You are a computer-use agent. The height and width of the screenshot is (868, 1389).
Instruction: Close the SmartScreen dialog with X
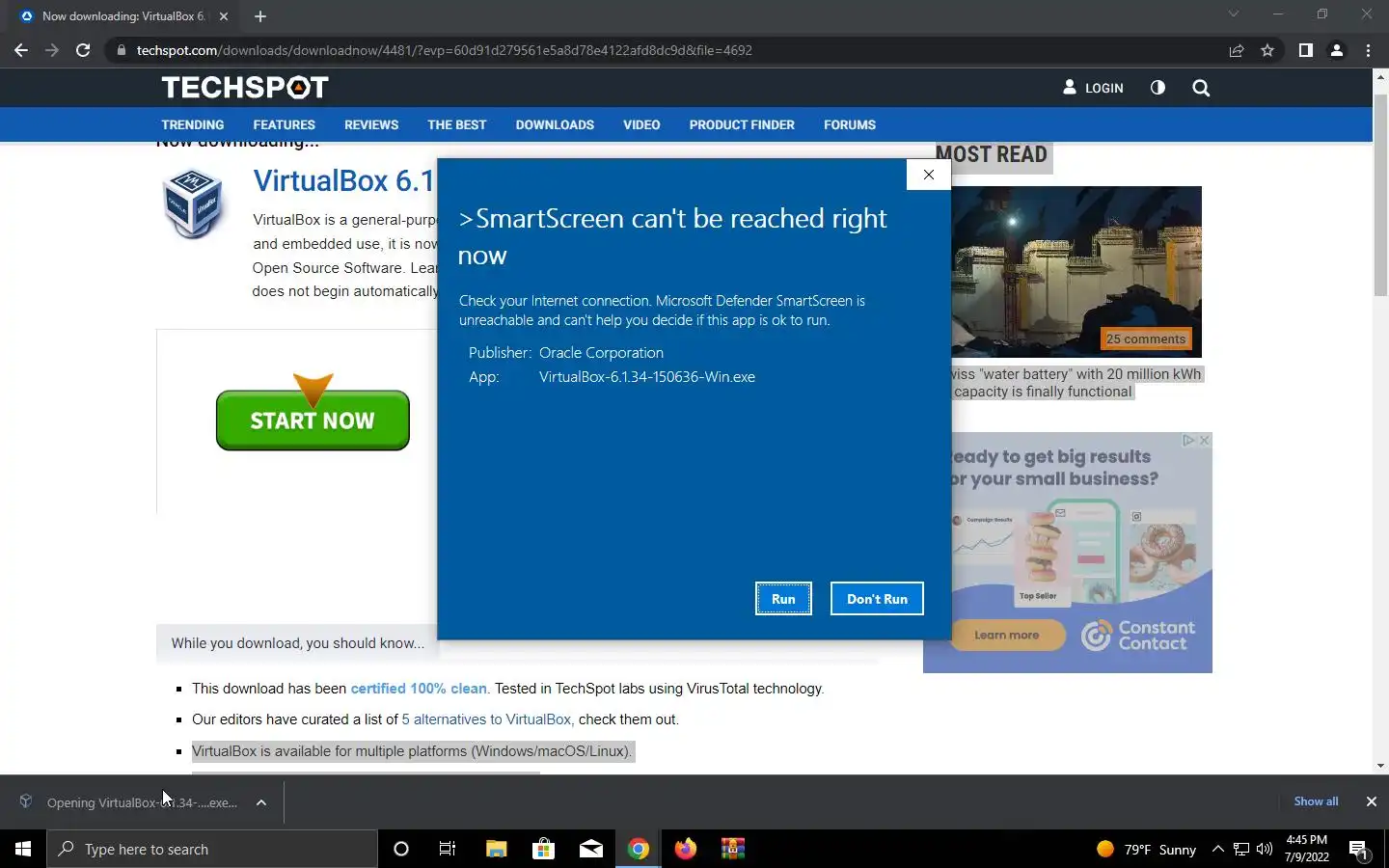coord(928,175)
